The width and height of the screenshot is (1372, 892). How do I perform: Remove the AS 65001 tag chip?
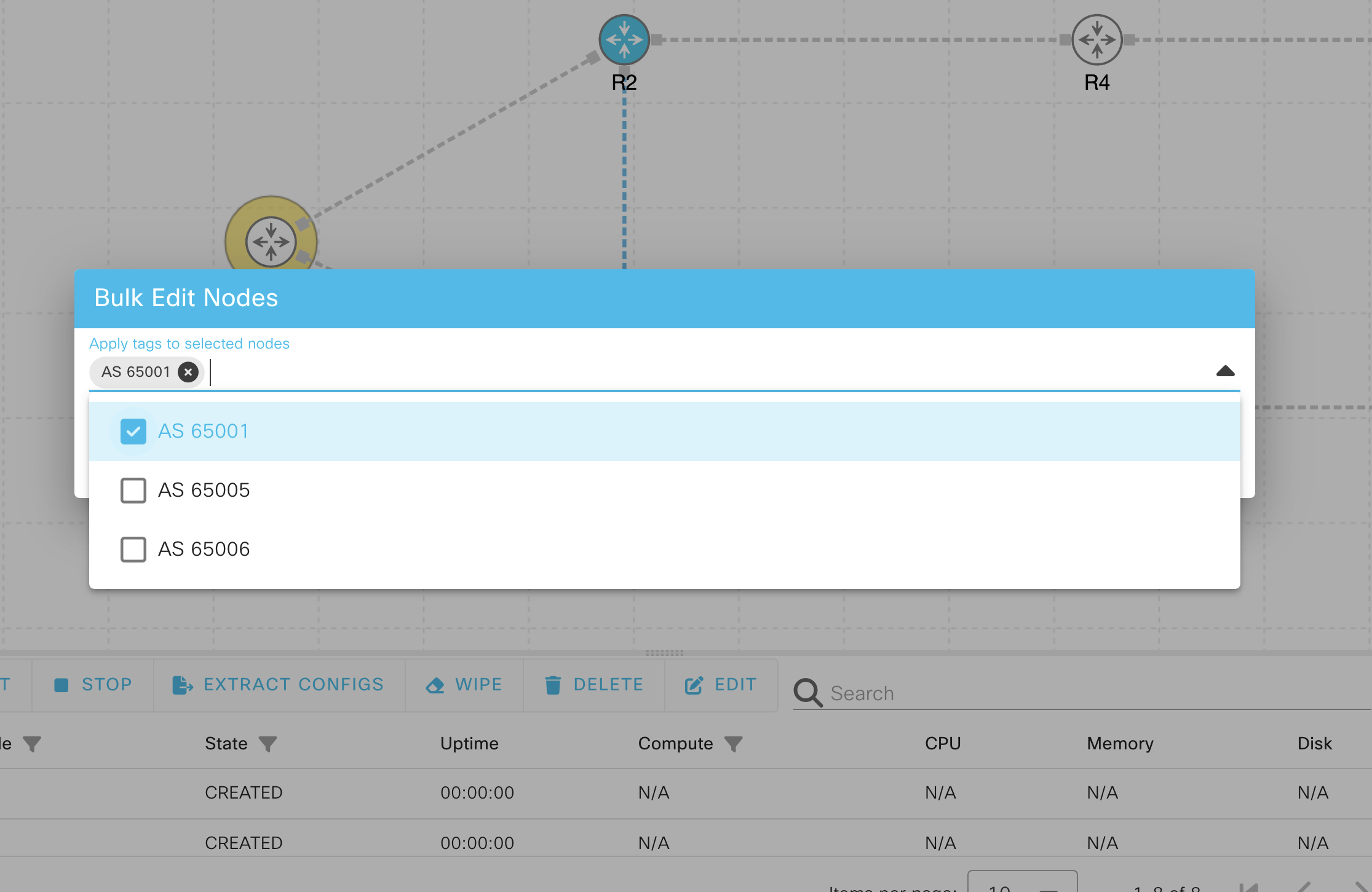tap(188, 372)
